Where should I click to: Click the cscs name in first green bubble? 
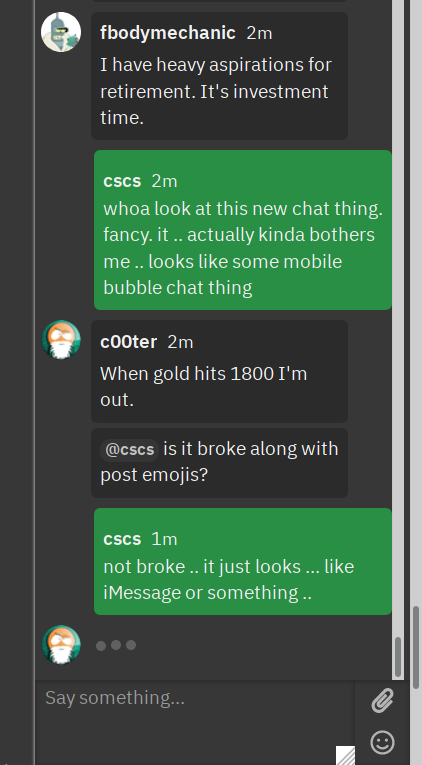pyautogui.click(x=122, y=181)
